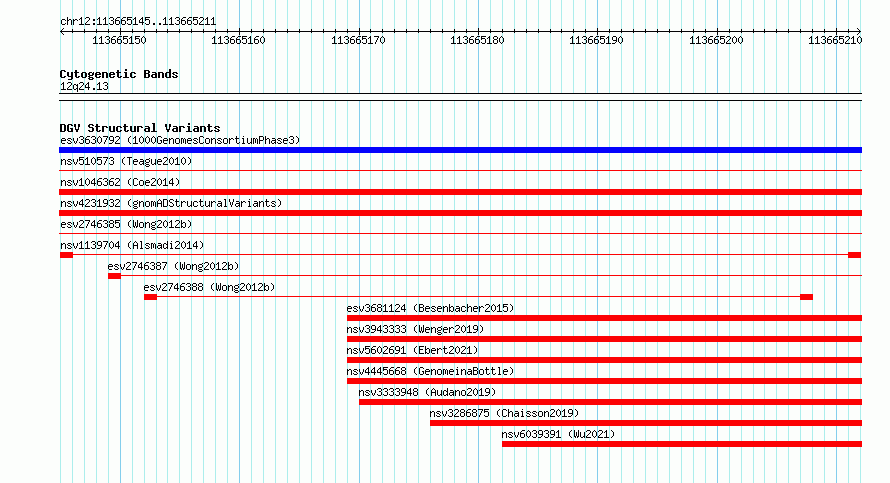Click the nsv1139704 (Alsmadi2014) label
890x483 pixels.
click(132, 245)
